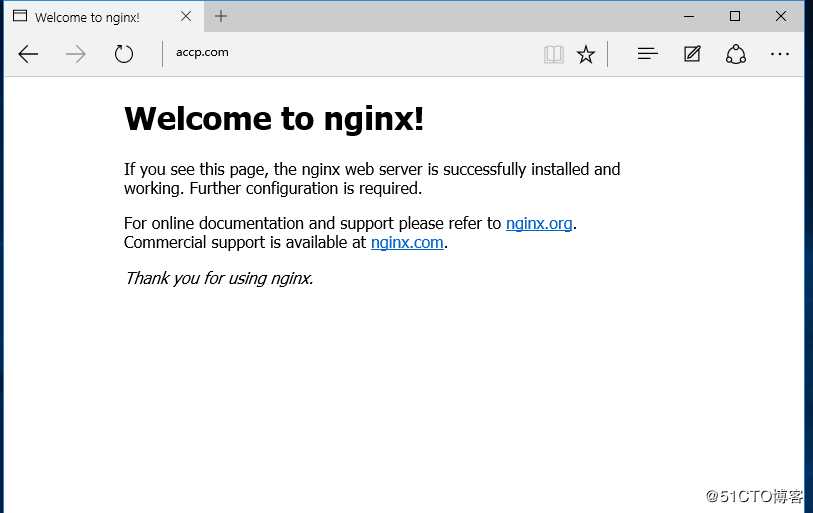This screenshot has height=513, width=813.
Task: Make a Web Note with the pen icon
Action: coord(692,53)
